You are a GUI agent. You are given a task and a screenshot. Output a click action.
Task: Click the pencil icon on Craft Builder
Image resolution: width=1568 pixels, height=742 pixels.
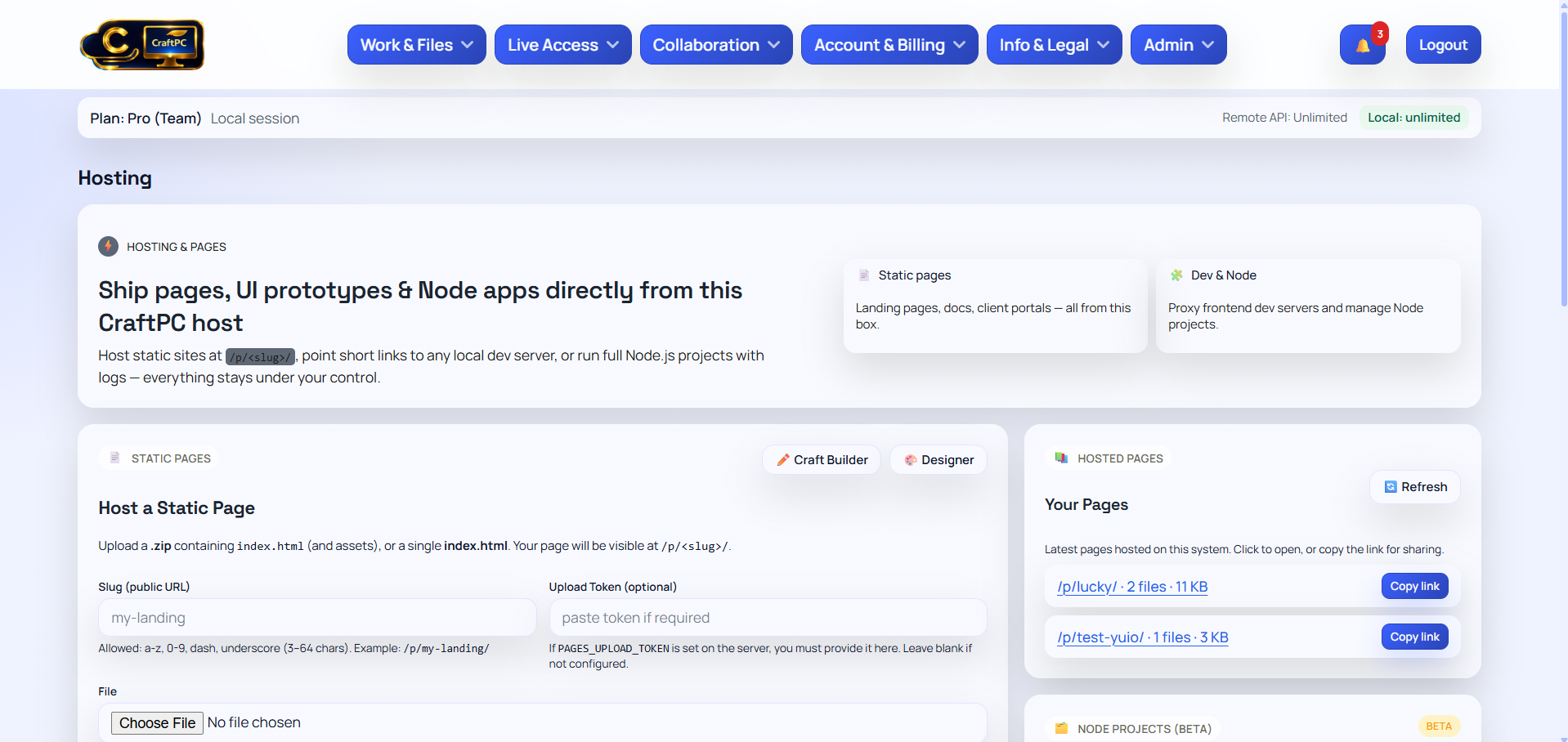coord(783,460)
